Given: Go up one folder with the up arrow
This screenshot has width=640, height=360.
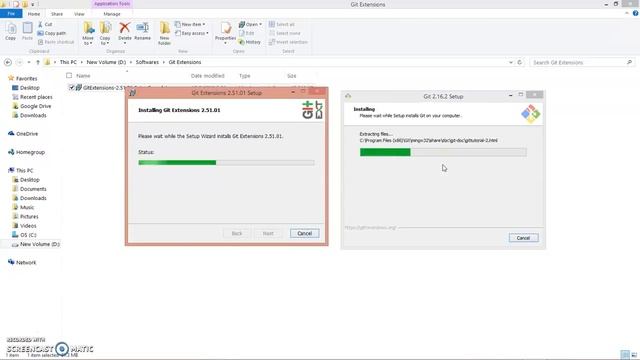Looking at the screenshot, I should coord(38,62).
